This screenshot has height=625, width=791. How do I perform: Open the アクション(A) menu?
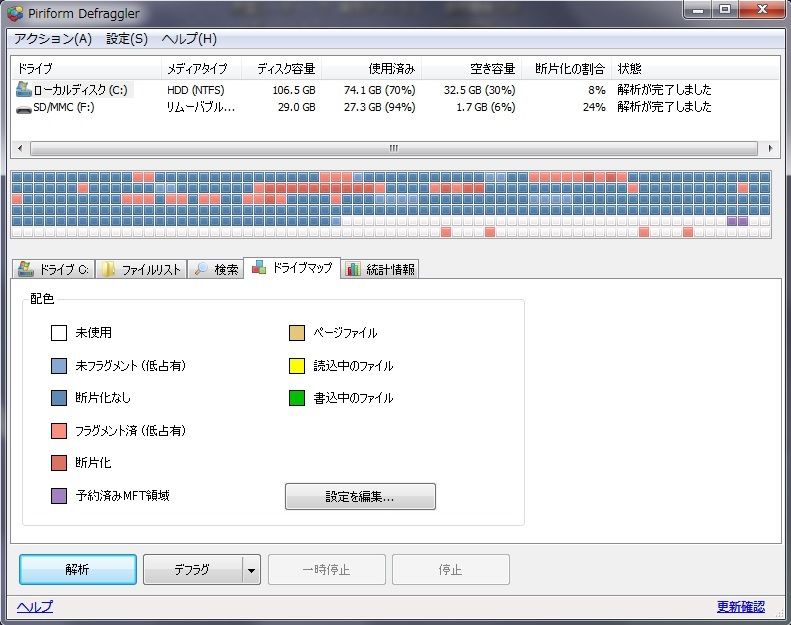[x=53, y=39]
